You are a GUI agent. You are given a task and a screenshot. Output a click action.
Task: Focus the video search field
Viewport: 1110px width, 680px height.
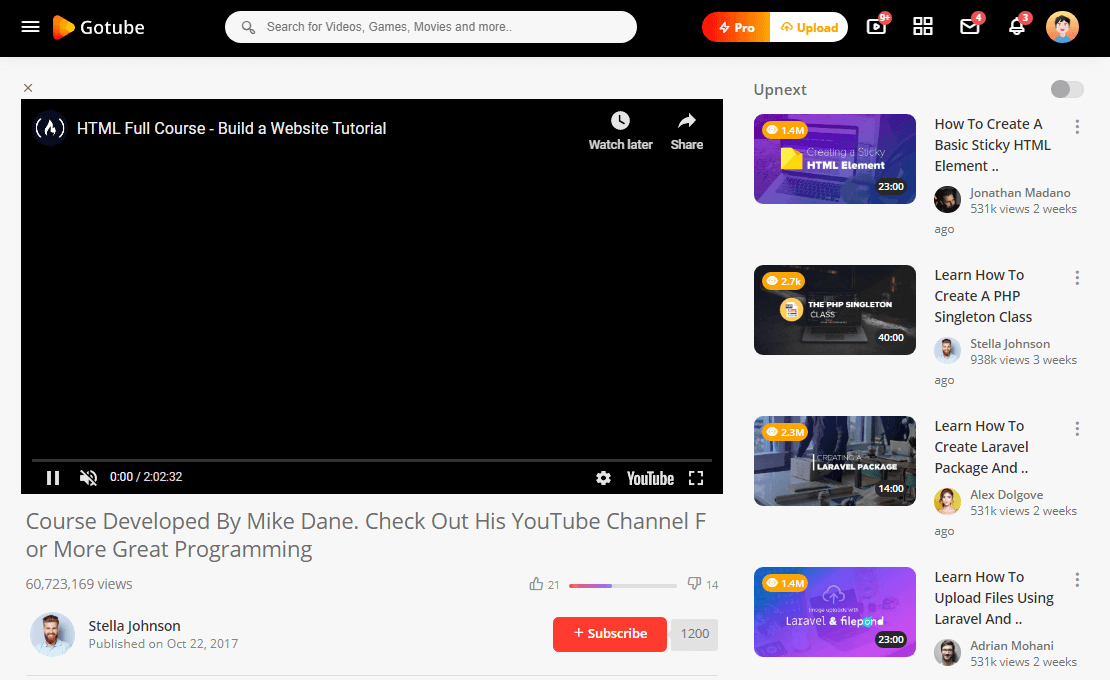(430, 27)
